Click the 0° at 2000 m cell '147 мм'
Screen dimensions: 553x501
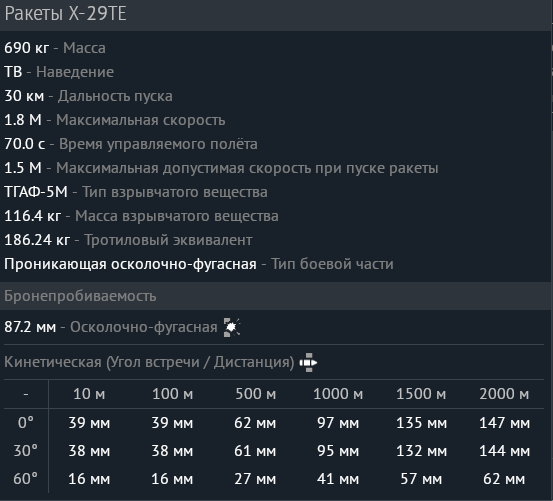[x=504, y=423]
